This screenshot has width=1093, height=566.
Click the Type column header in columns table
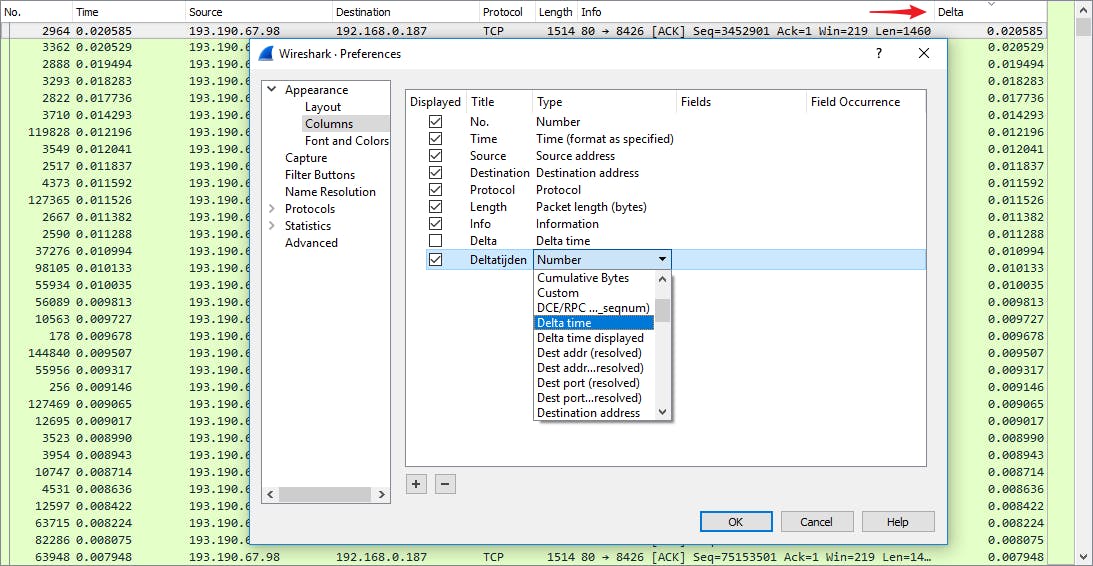[604, 102]
